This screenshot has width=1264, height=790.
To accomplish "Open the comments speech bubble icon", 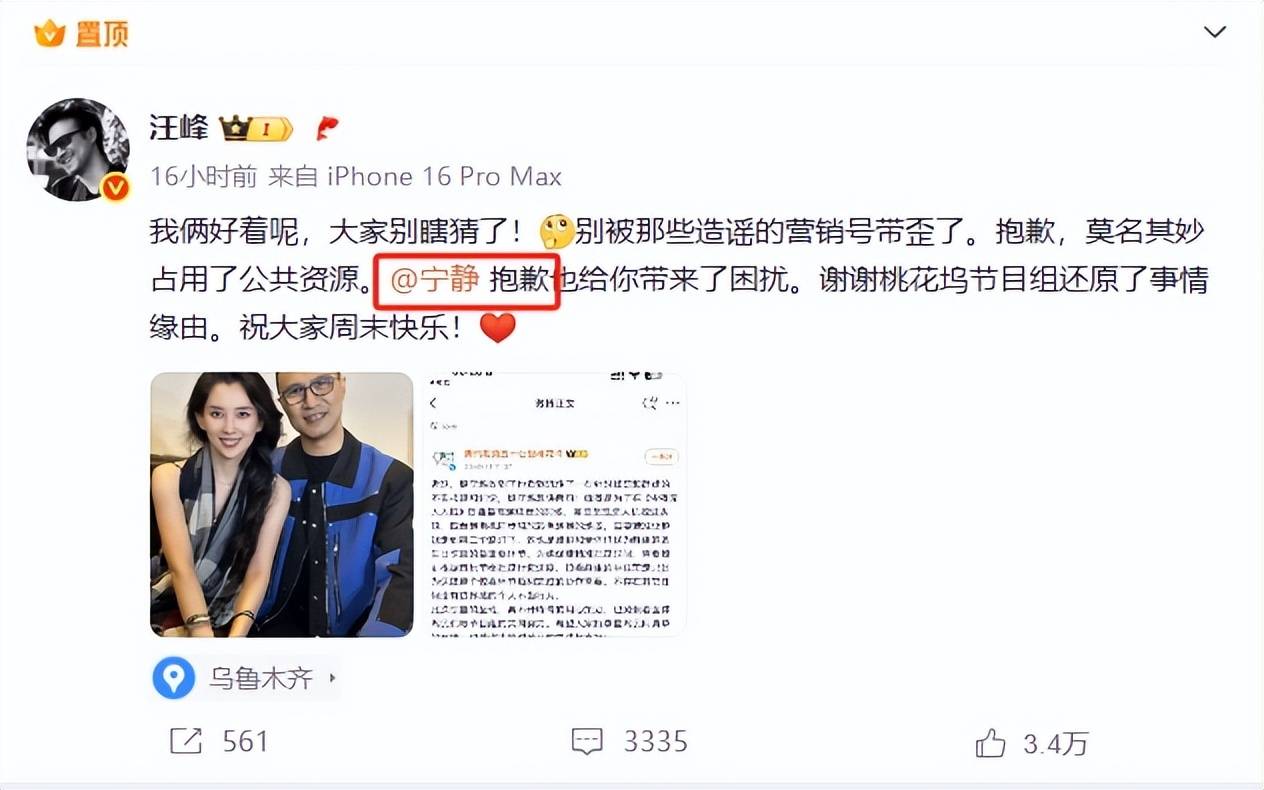I will [587, 741].
